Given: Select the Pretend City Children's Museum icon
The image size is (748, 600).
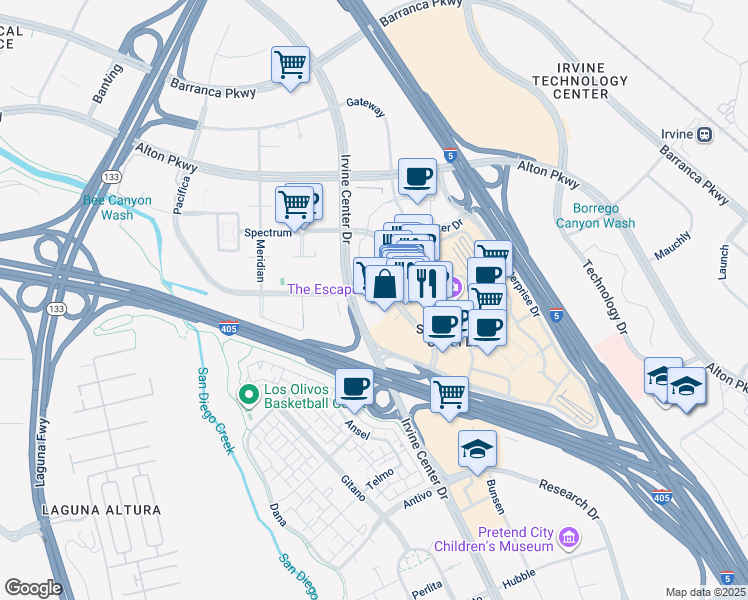Looking at the screenshot, I should pyautogui.click(x=568, y=538).
